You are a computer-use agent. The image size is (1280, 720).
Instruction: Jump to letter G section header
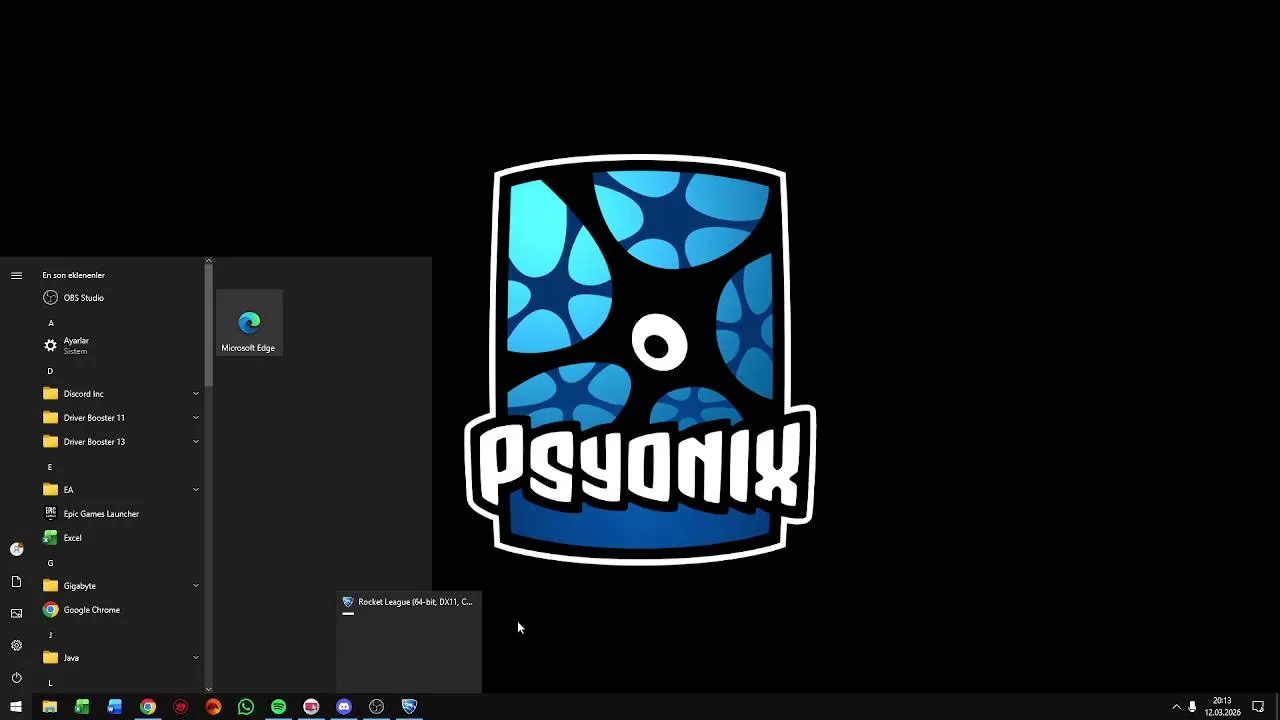50,563
